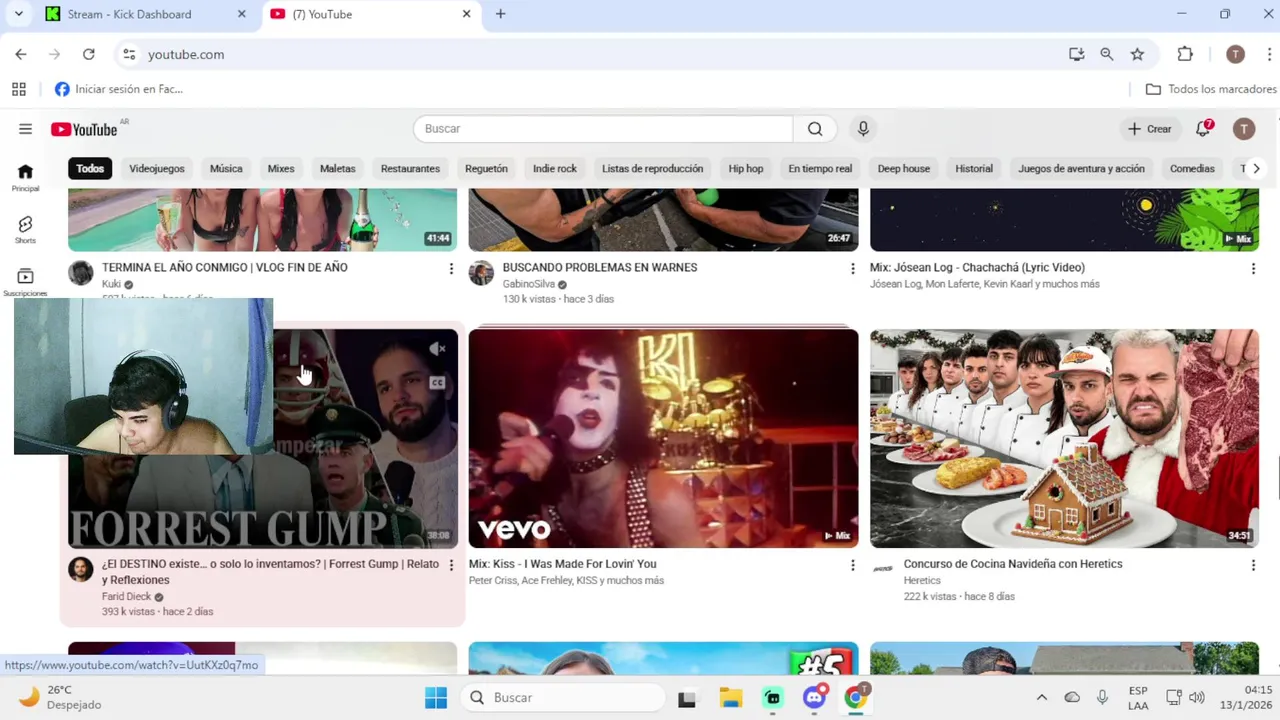This screenshot has height=720, width=1280.
Task: Show hidden tray icons chevron
Action: coord(1041,698)
